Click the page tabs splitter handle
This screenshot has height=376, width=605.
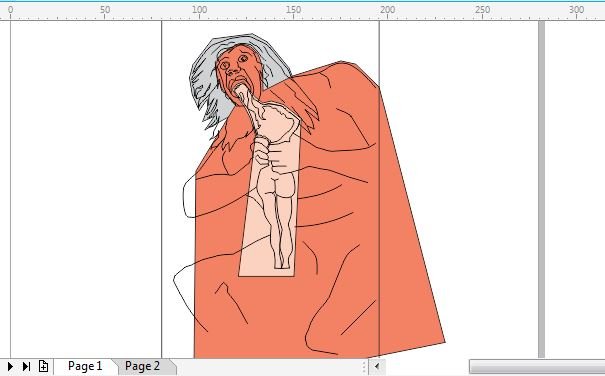click(x=363, y=367)
